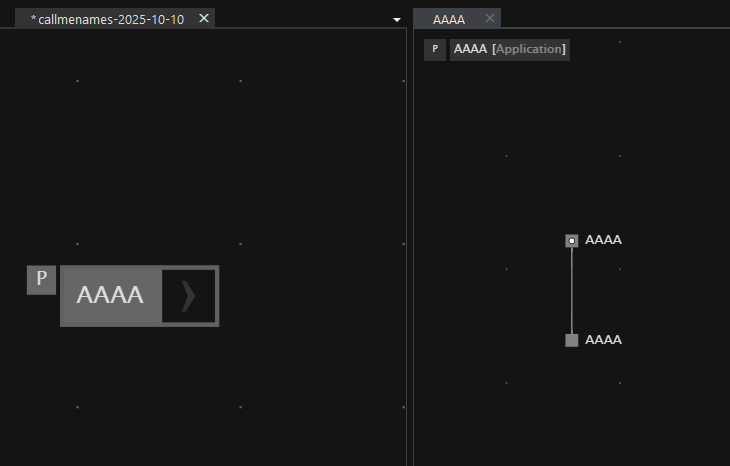
Task: Close the AAAA tab
Action: (x=490, y=18)
